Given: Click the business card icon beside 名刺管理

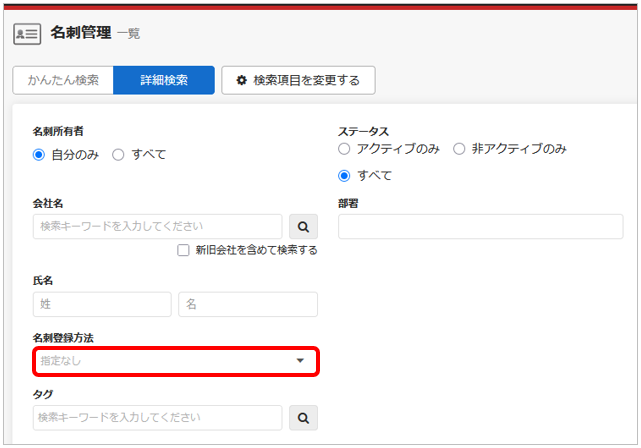Looking at the screenshot, I should coord(26,33).
